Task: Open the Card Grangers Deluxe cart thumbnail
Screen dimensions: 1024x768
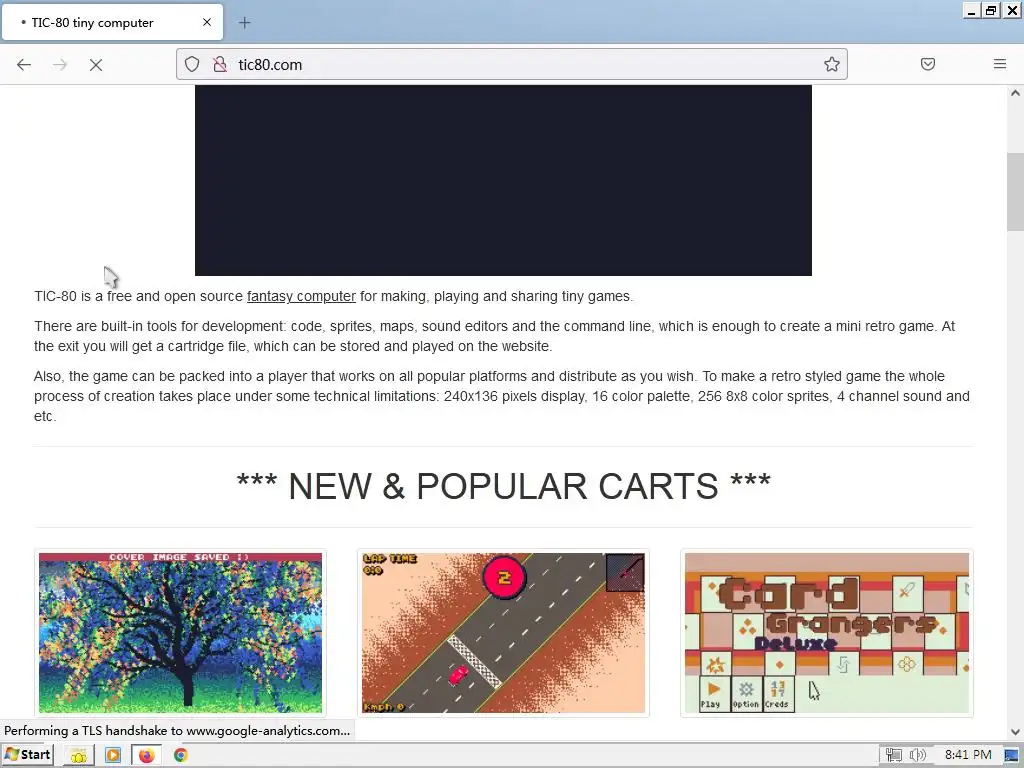Action: (827, 633)
